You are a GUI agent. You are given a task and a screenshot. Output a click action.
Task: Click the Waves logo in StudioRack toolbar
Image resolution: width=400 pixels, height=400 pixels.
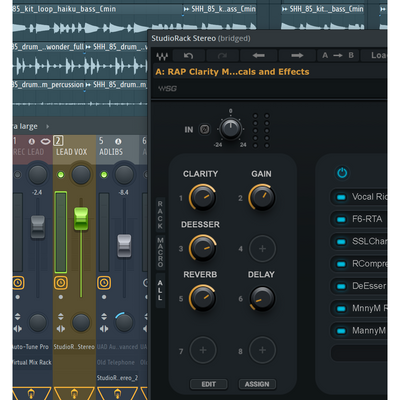(162, 56)
